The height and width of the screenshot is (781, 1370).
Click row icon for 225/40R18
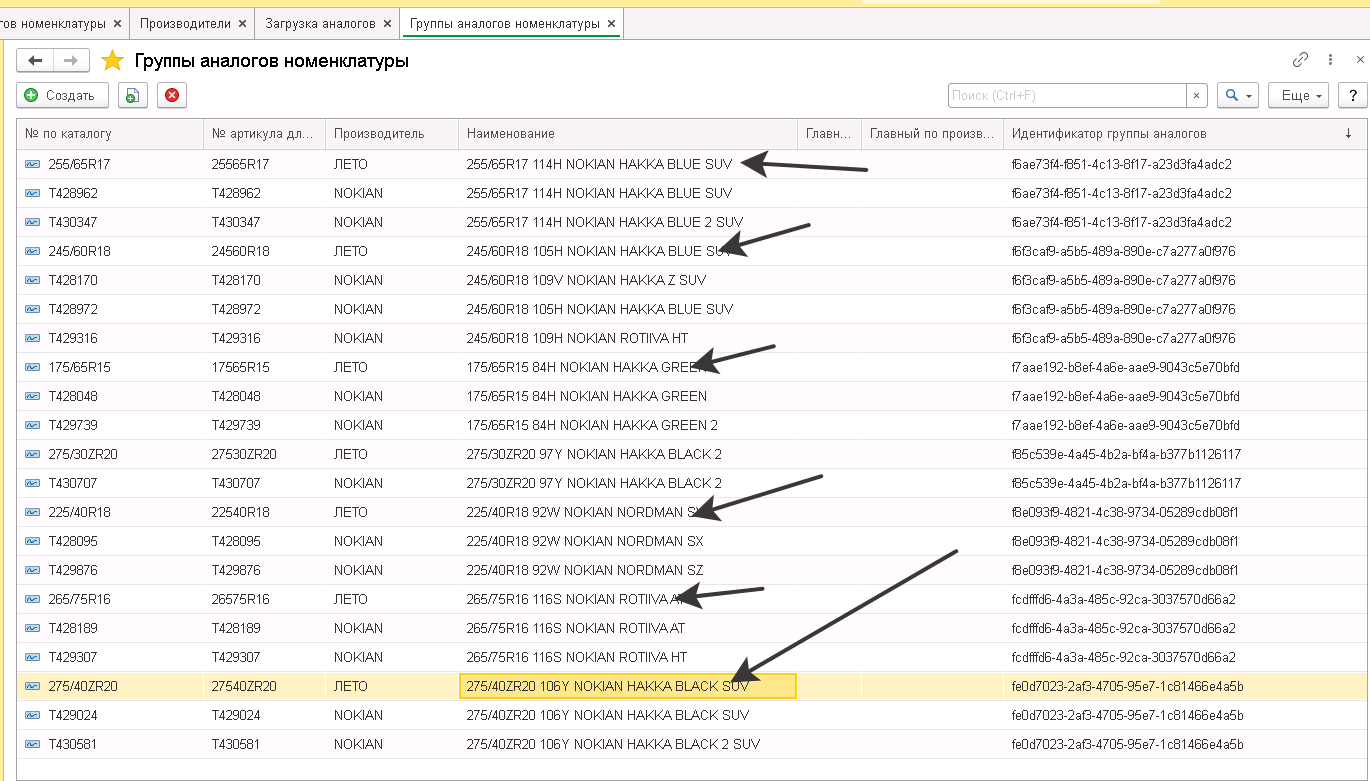pos(33,512)
